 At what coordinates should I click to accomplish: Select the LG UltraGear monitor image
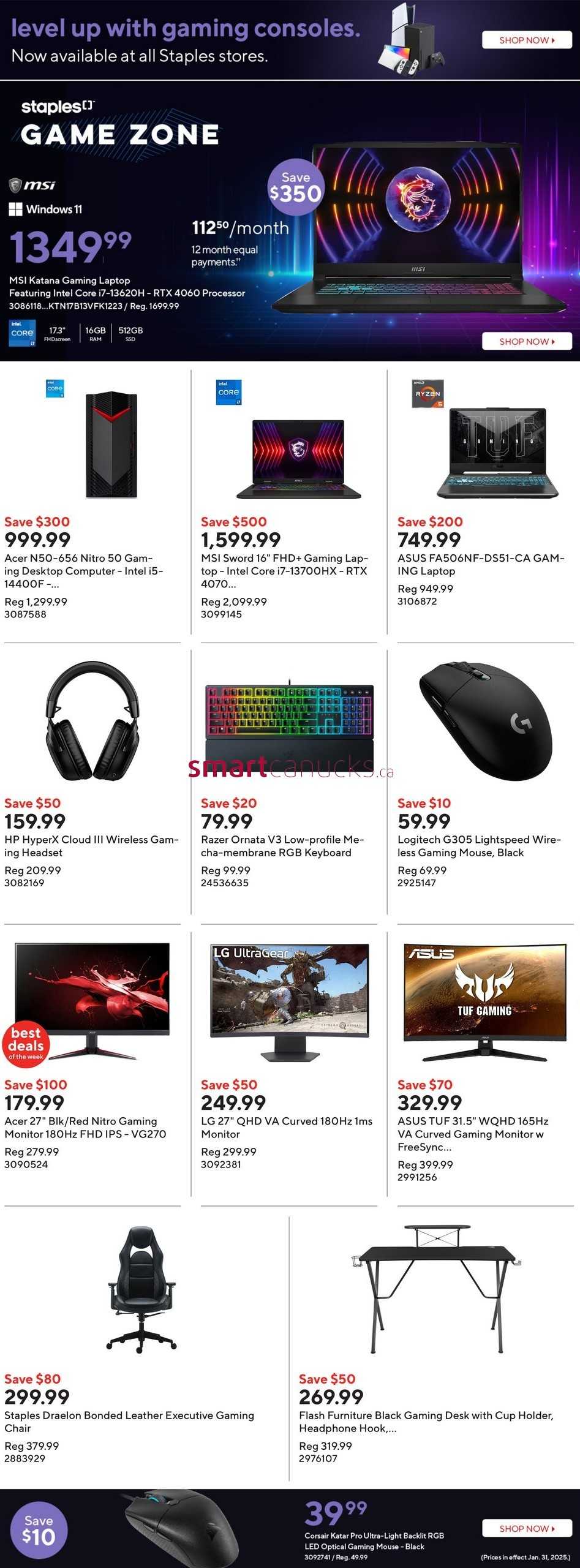(x=289, y=1002)
